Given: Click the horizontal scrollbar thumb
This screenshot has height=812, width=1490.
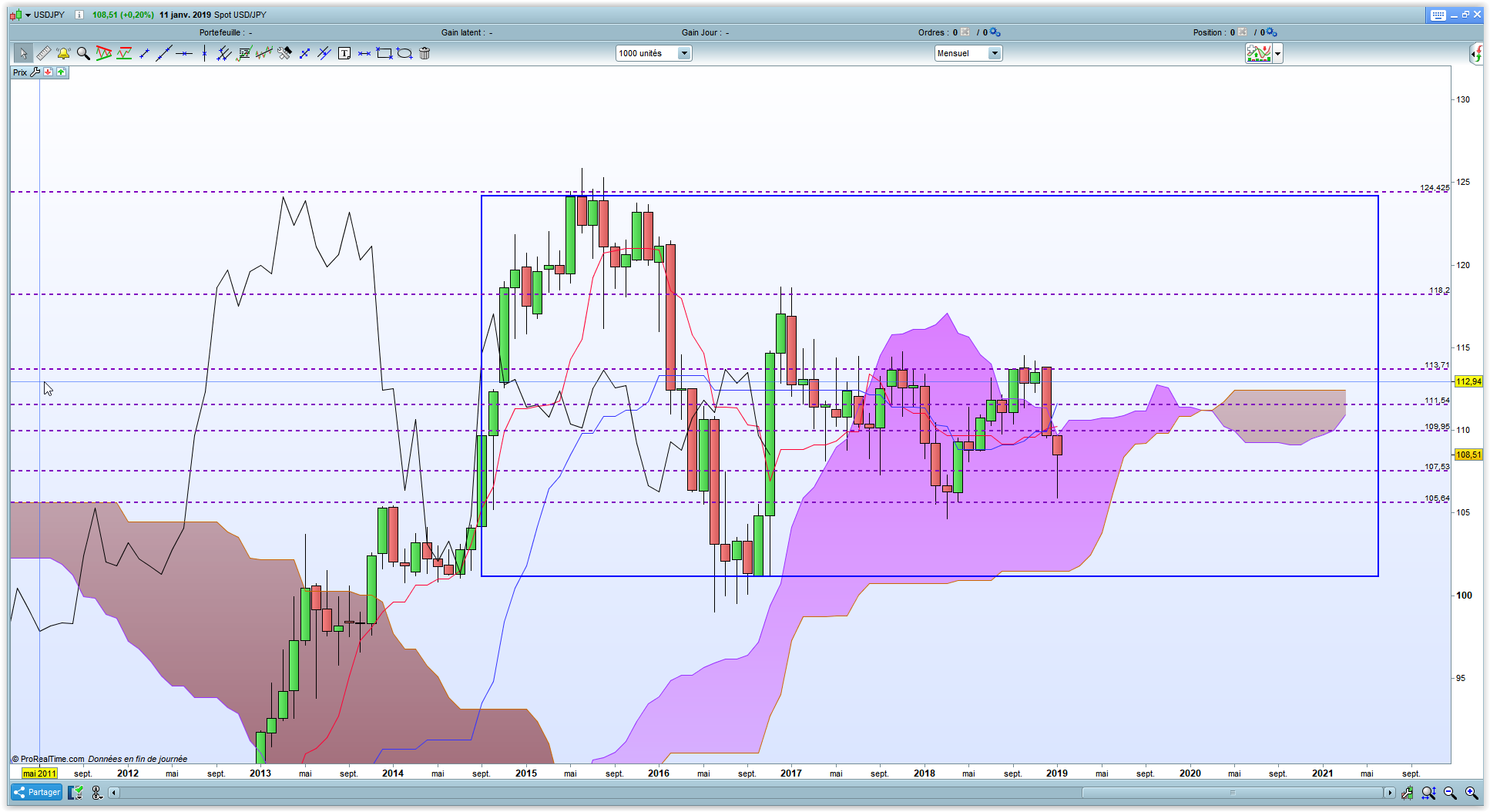Looking at the screenshot, I should click(1233, 792).
